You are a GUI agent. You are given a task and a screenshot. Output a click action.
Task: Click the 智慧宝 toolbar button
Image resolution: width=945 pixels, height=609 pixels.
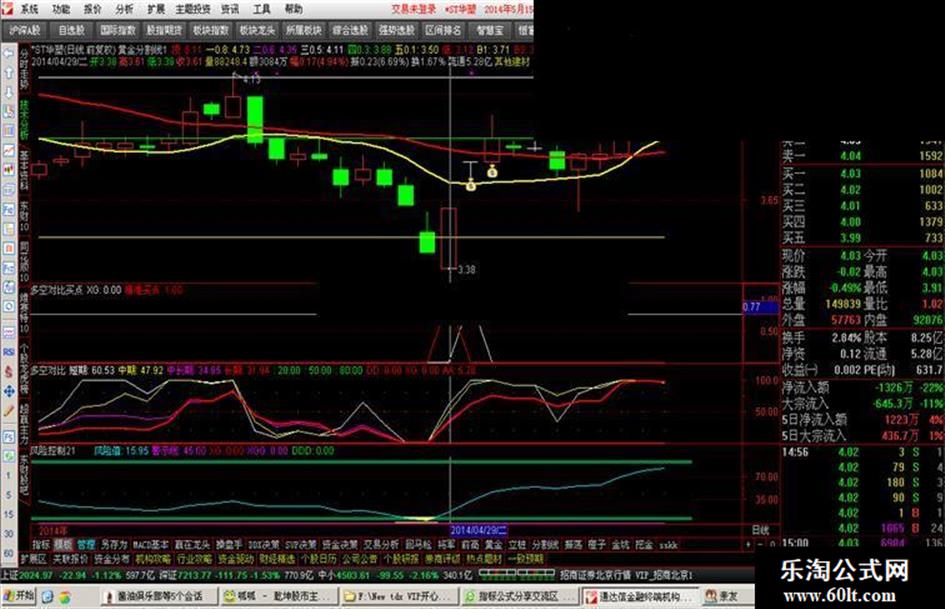pyautogui.click(x=489, y=30)
